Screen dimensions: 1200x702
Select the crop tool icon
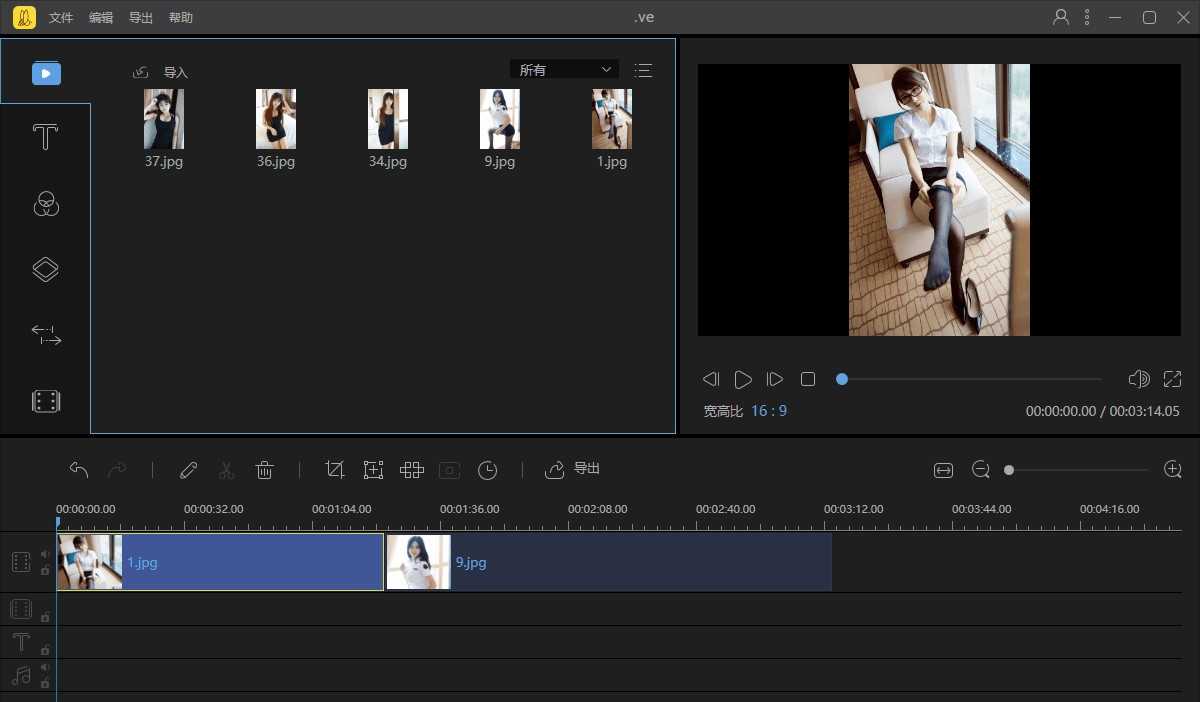[x=335, y=469]
